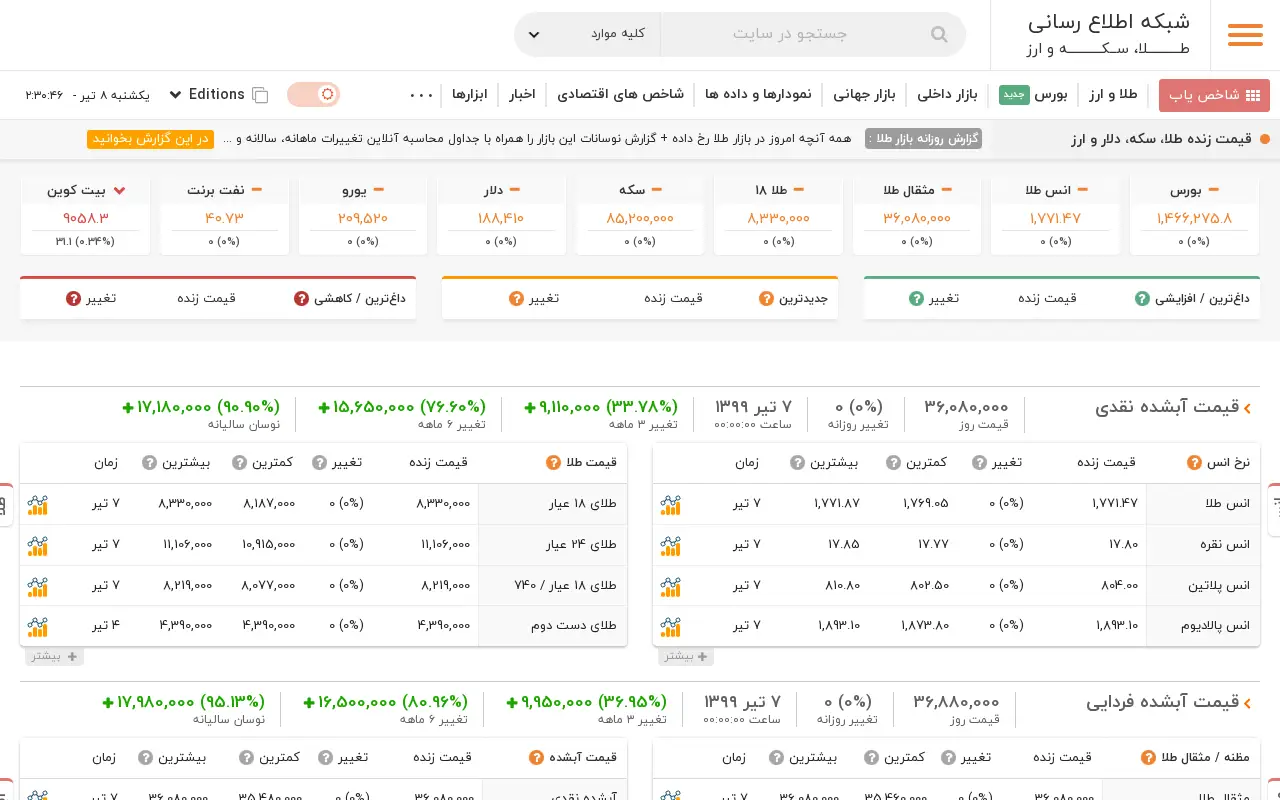Open the دلار price card
1280x800 pixels.
click(x=496, y=216)
